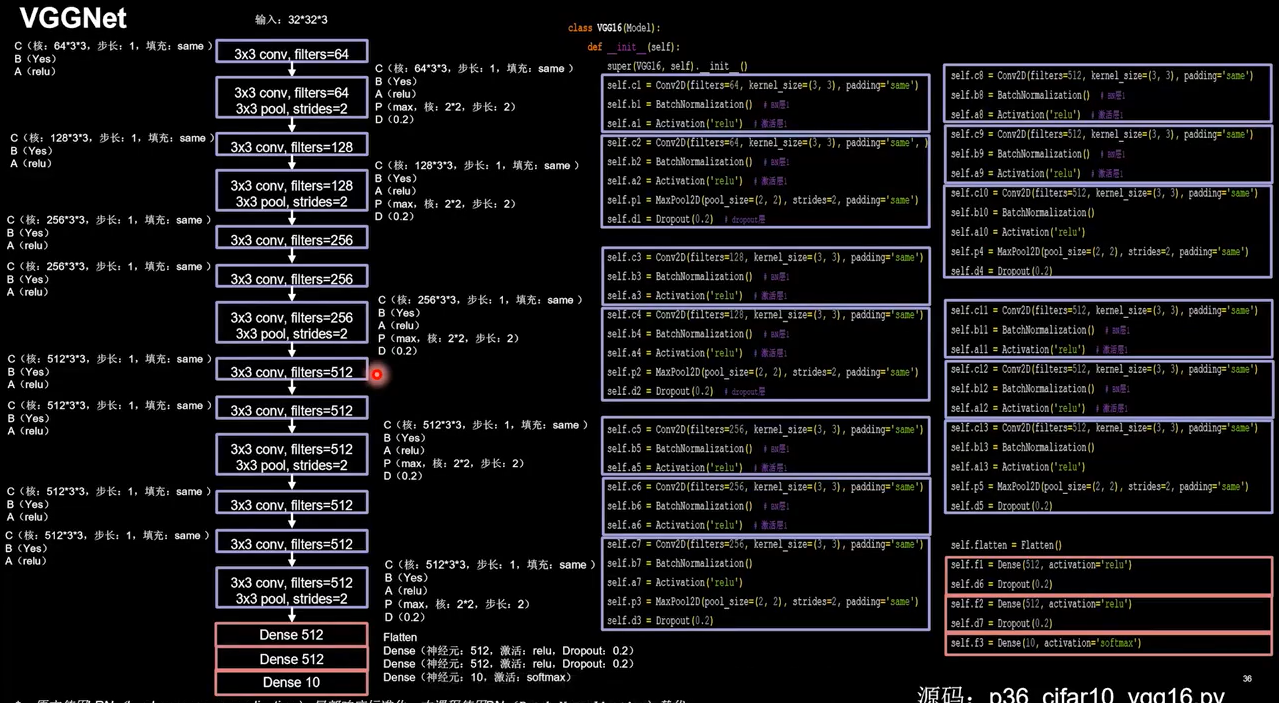Click the self.d7 Dropout(0.2) line
The width and height of the screenshot is (1279, 703).
point(1004,624)
